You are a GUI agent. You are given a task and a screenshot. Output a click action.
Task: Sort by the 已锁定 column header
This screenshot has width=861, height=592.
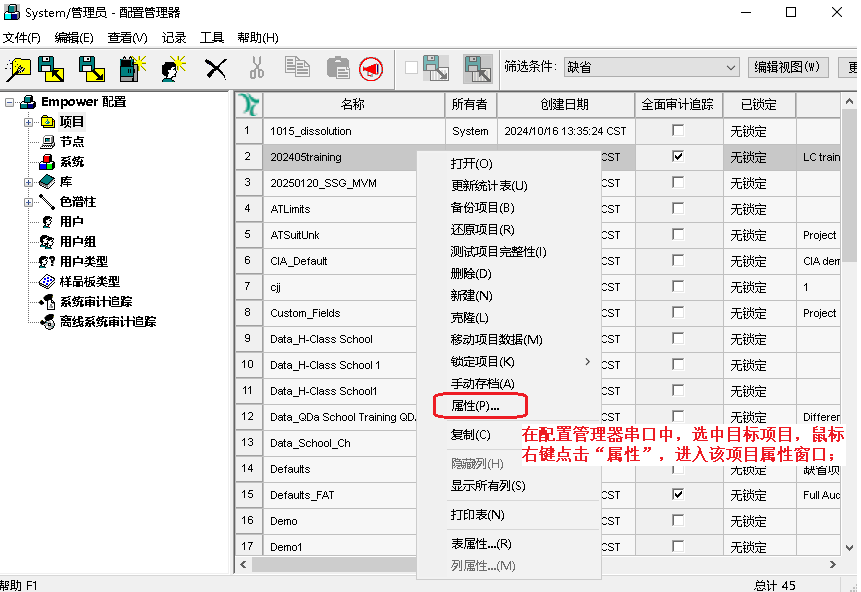[x=759, y=104]
